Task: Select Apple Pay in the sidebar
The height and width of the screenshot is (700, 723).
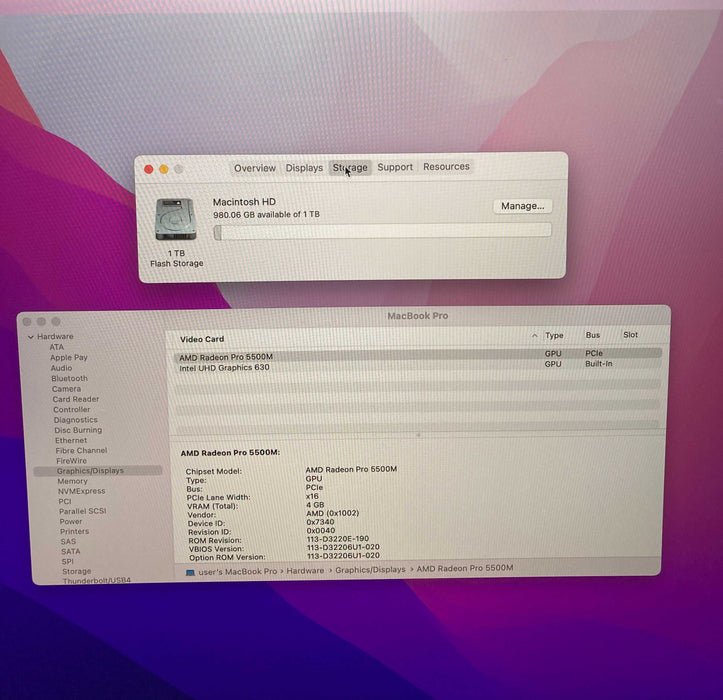Action: pos(69,357)
